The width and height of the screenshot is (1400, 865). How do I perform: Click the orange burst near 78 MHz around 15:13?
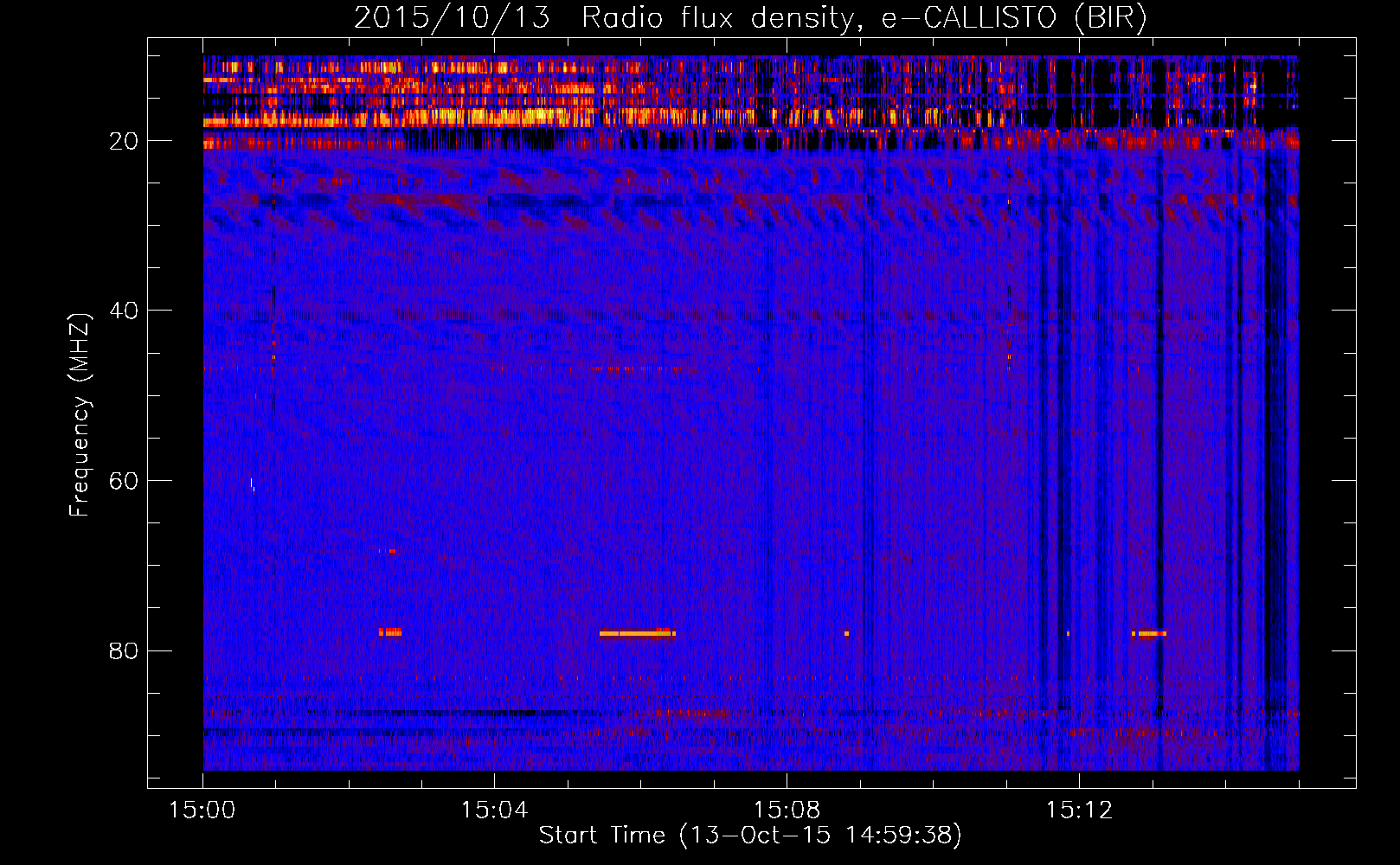(x=1149, y=633)
